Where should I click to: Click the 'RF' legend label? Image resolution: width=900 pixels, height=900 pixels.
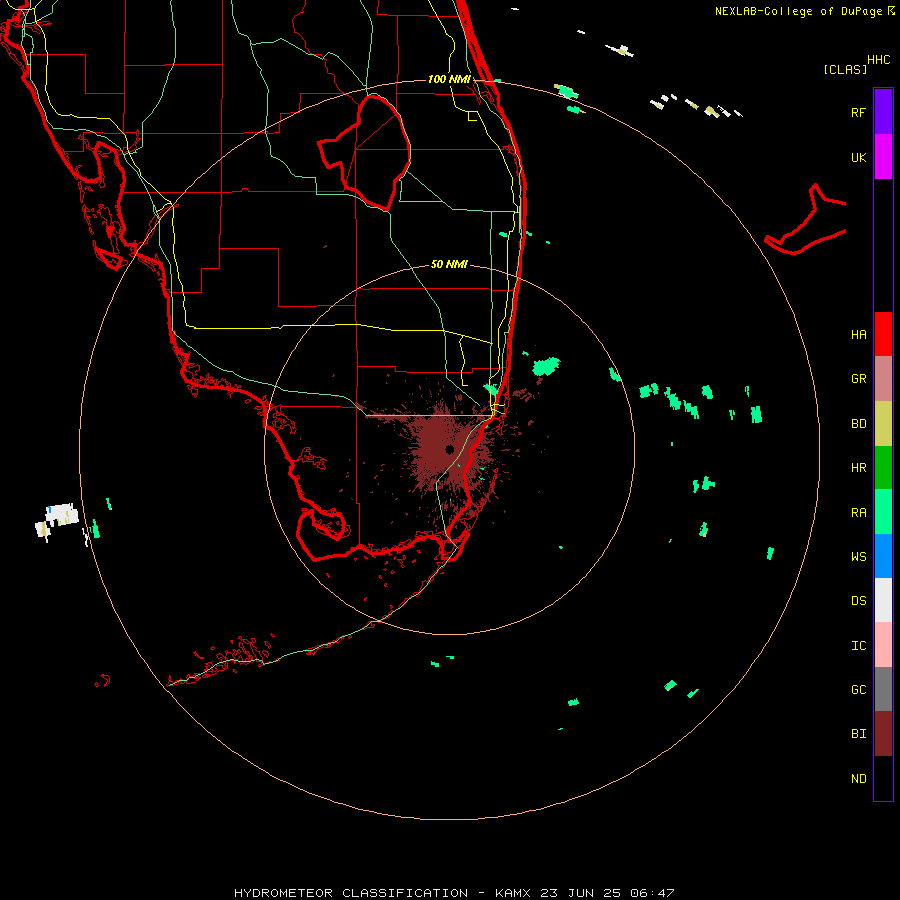tap(858, 112)
